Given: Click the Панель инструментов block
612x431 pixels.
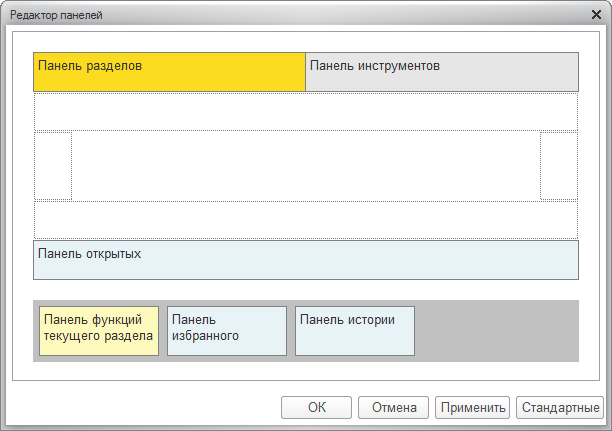Looking at the screenshot, I should [441, 72].
